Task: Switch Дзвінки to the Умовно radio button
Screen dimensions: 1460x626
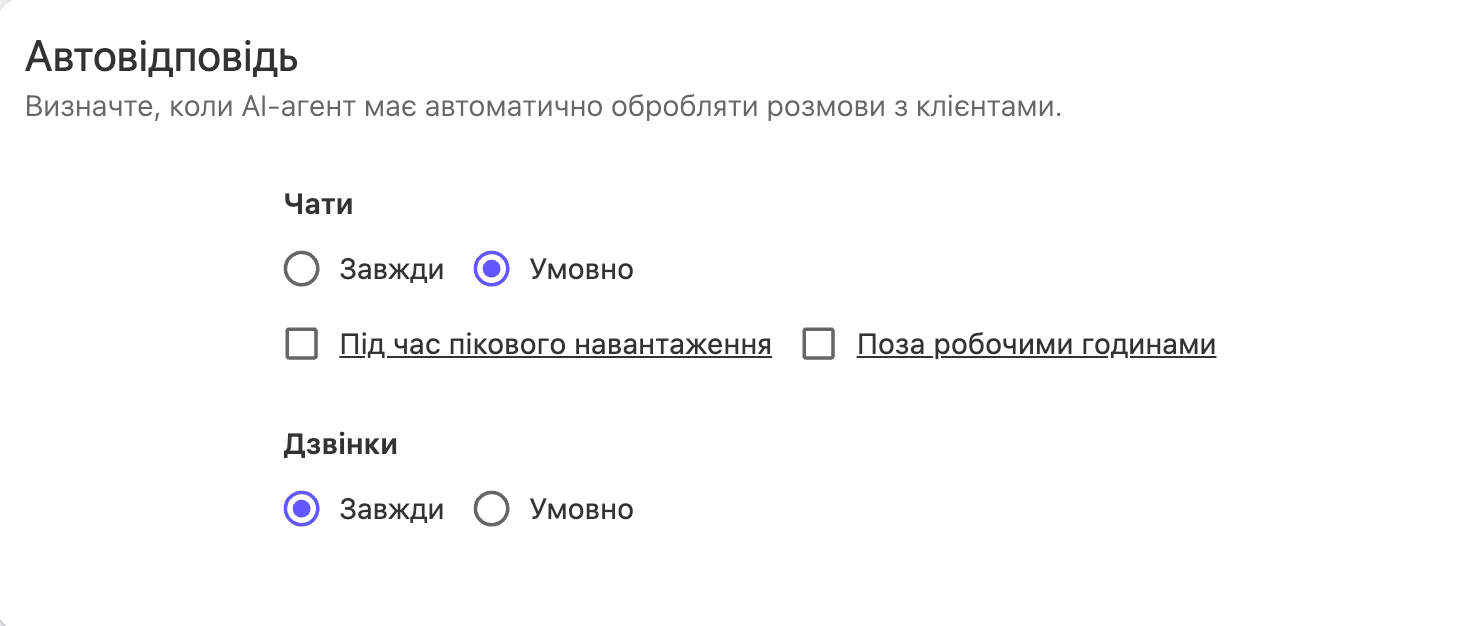Action: pos(491,509)
